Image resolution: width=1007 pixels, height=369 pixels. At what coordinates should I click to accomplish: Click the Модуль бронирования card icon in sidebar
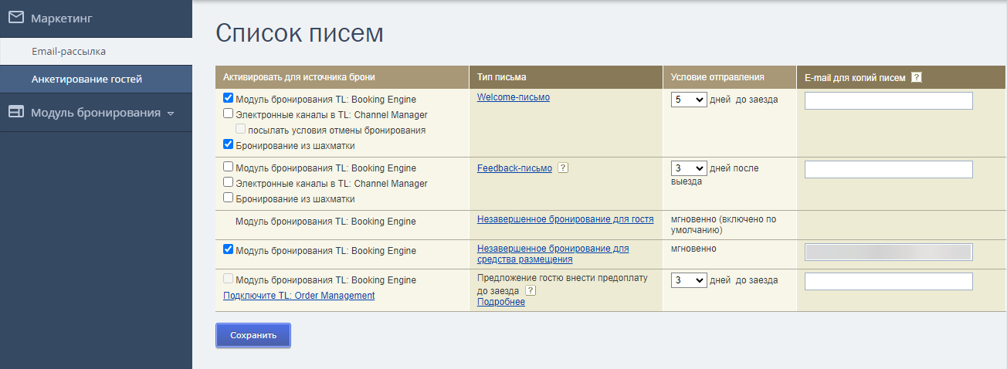click(16, 112)
